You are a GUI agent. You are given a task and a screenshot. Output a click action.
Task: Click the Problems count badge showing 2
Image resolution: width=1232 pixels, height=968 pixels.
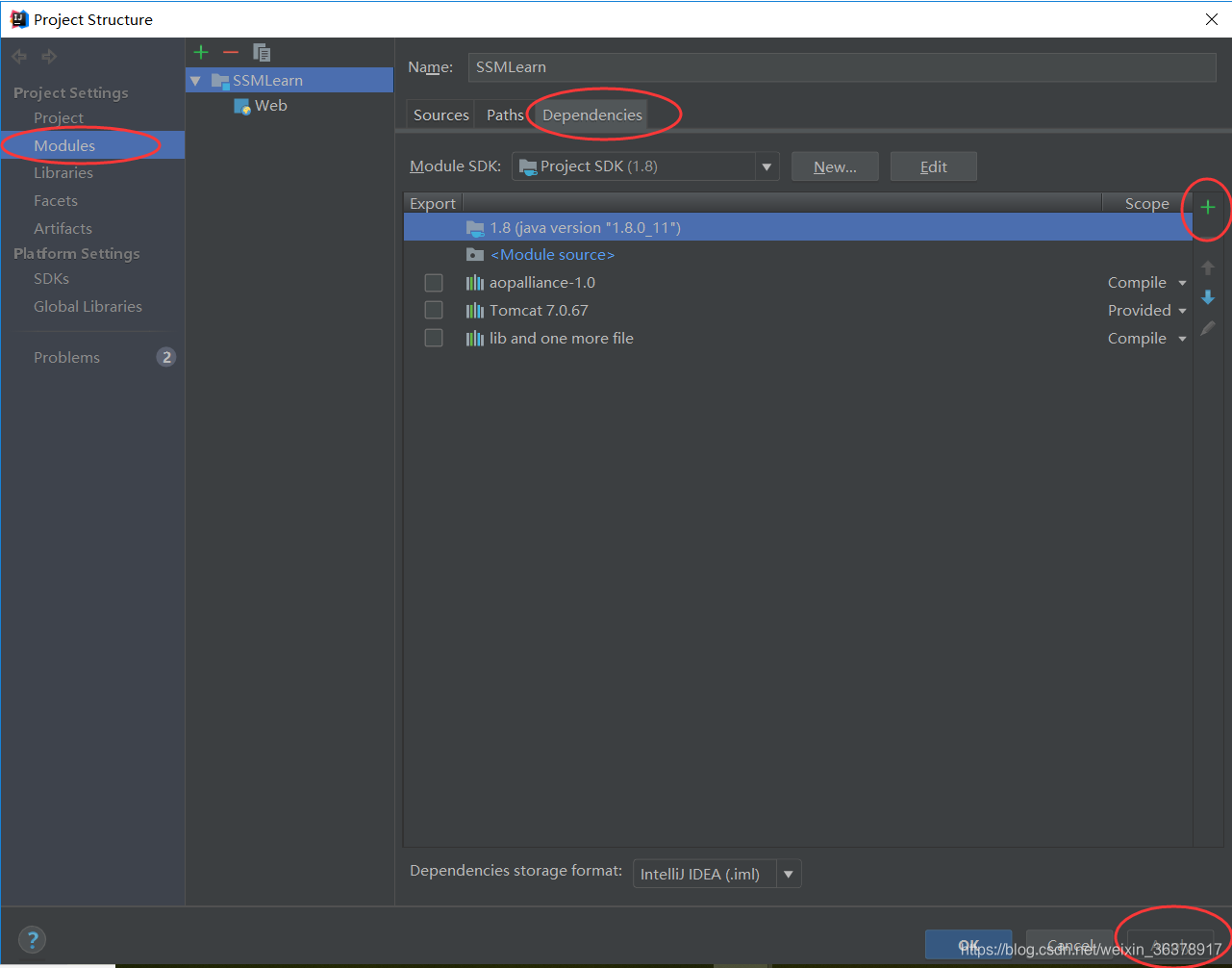(x=166, y=357)
